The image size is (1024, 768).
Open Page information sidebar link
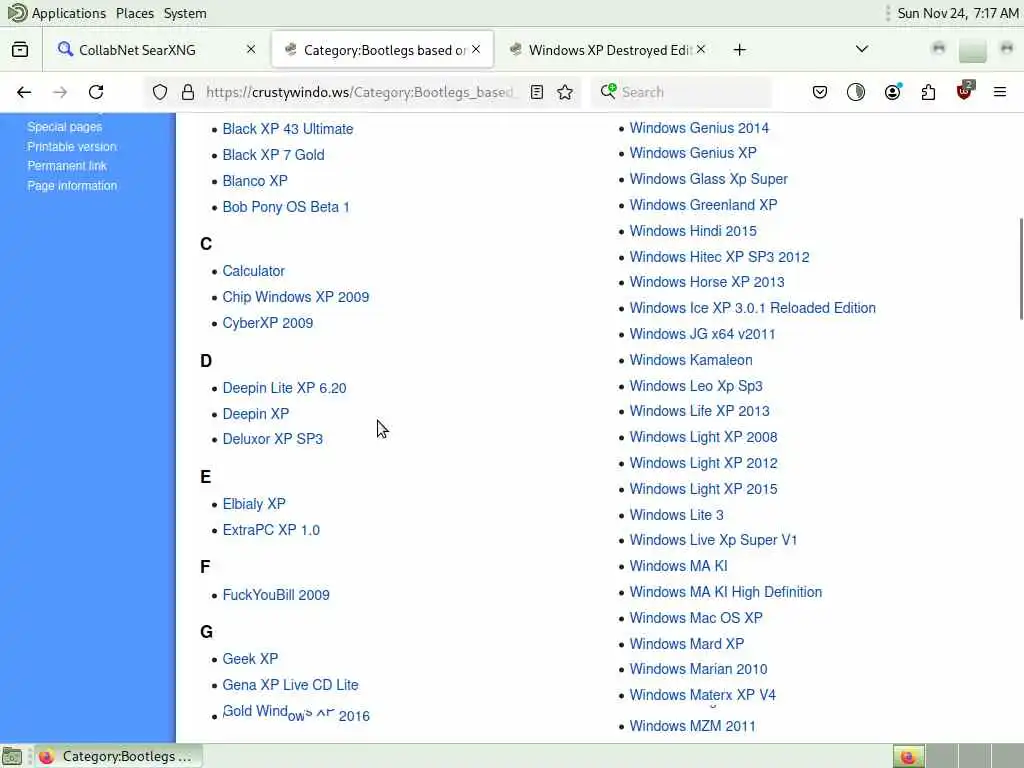[x=72, y=185]
